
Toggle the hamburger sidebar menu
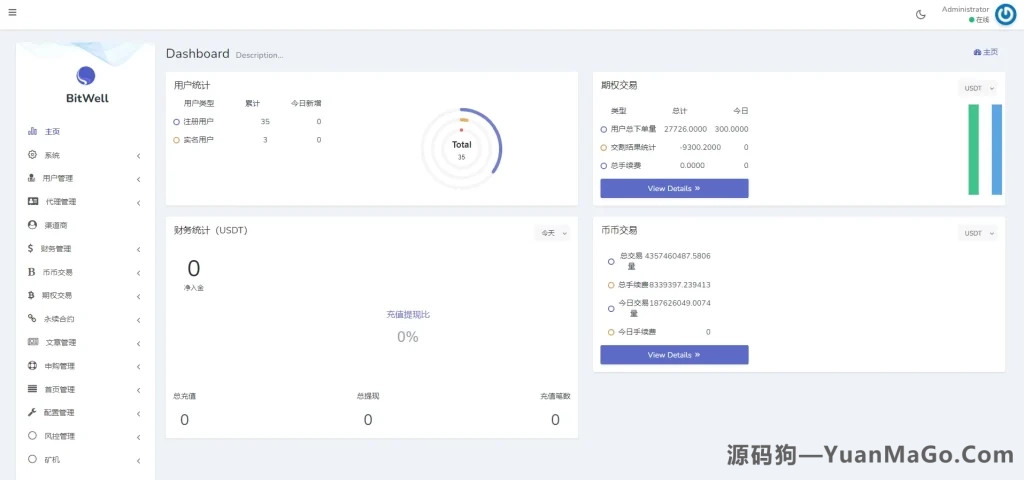pyautogui.click(x=12, y=12)
